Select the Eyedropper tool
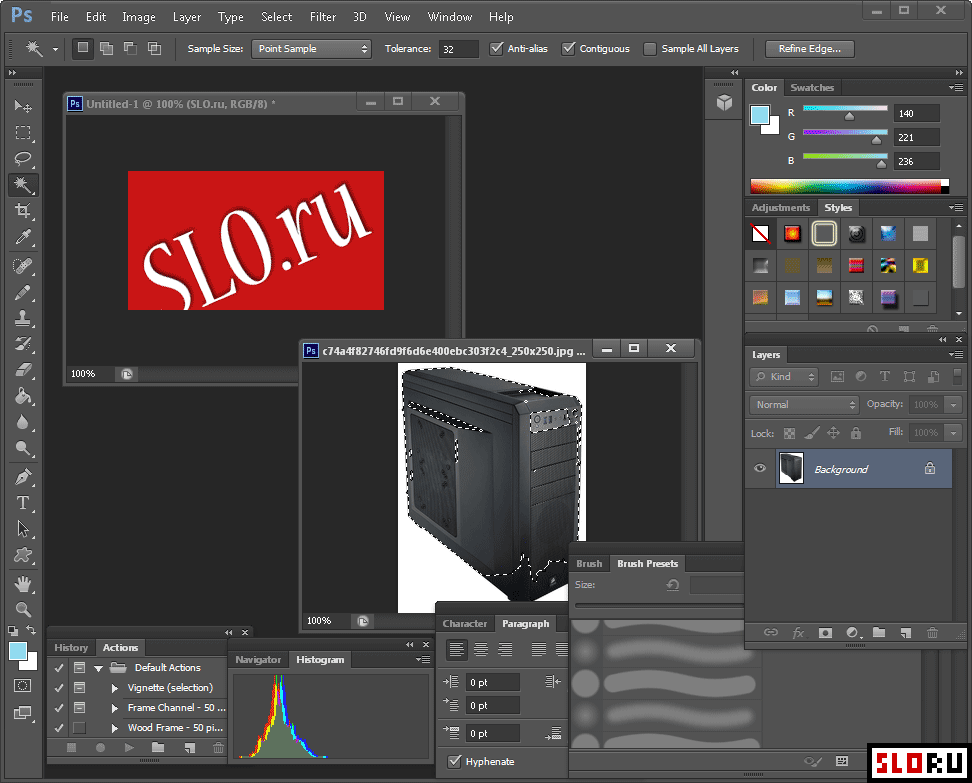Viewport: 972px width, 783px height. click(23, 237)
